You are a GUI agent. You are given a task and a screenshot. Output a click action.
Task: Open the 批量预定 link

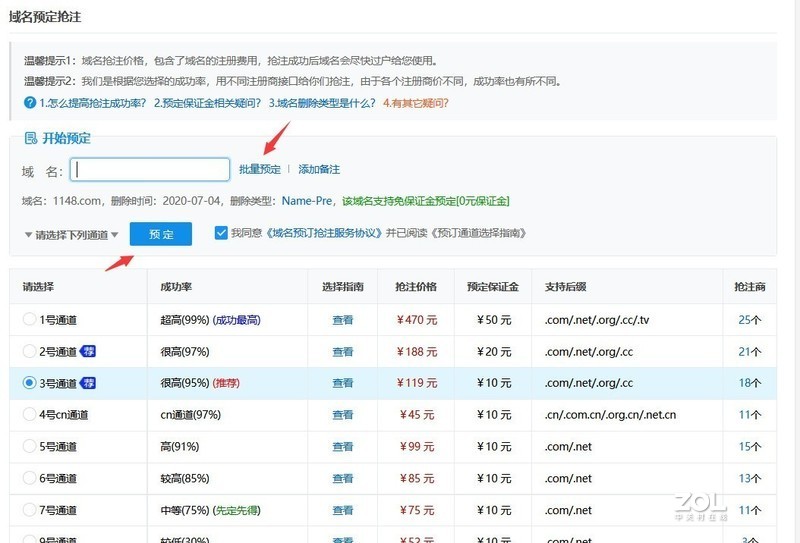(x=260, y=169)
